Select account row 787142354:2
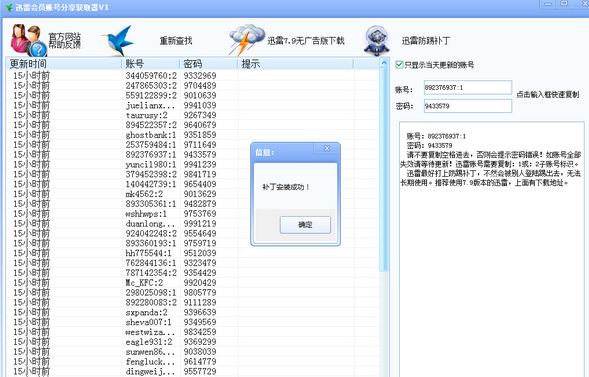Image resolution: width=589 pixels, height=377 pixels. [193, 273]
